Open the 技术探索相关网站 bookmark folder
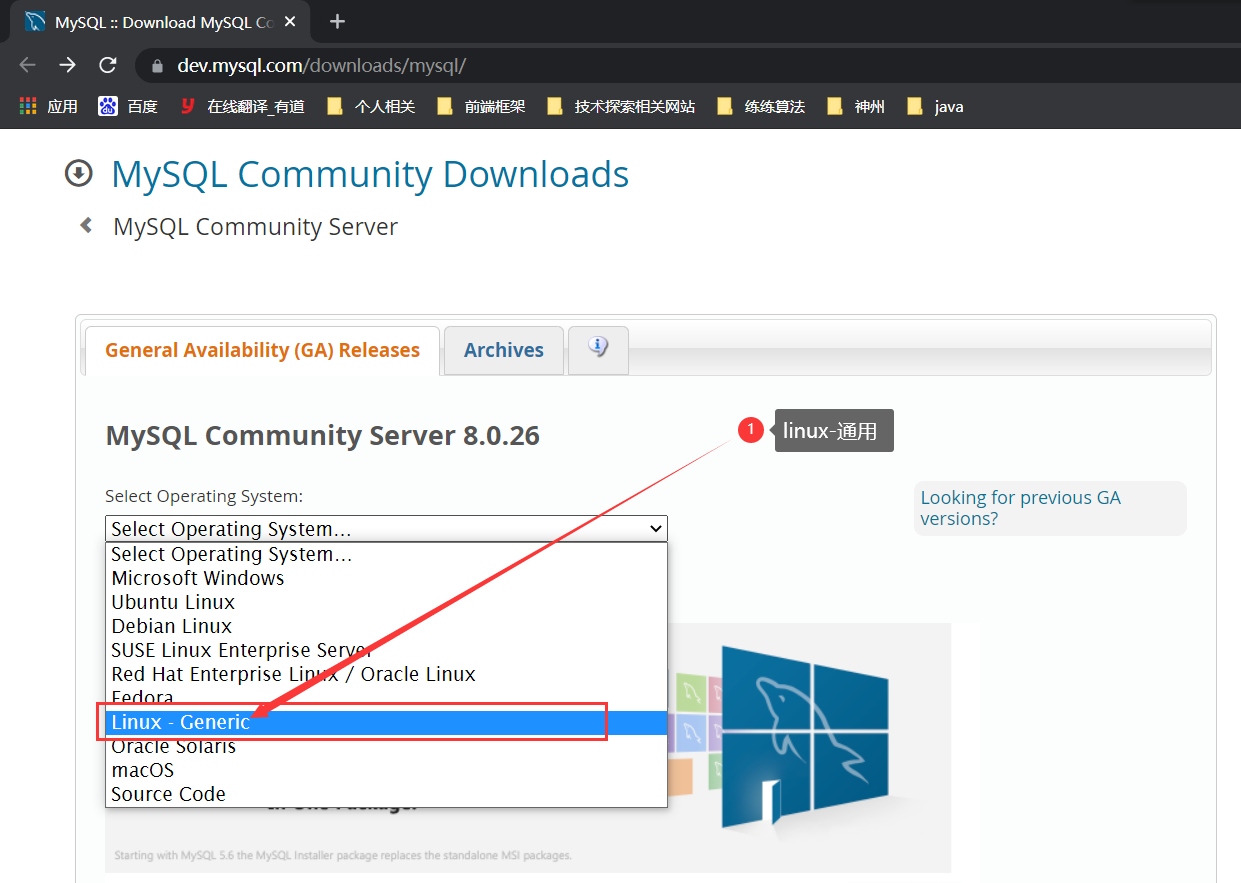The image size is (1241, 883). [x=621, y=106]
